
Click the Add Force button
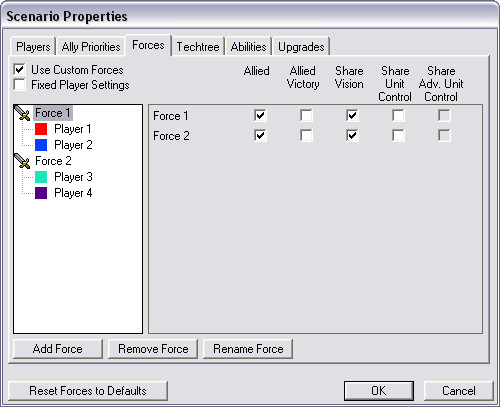click(x=58, y=349)
